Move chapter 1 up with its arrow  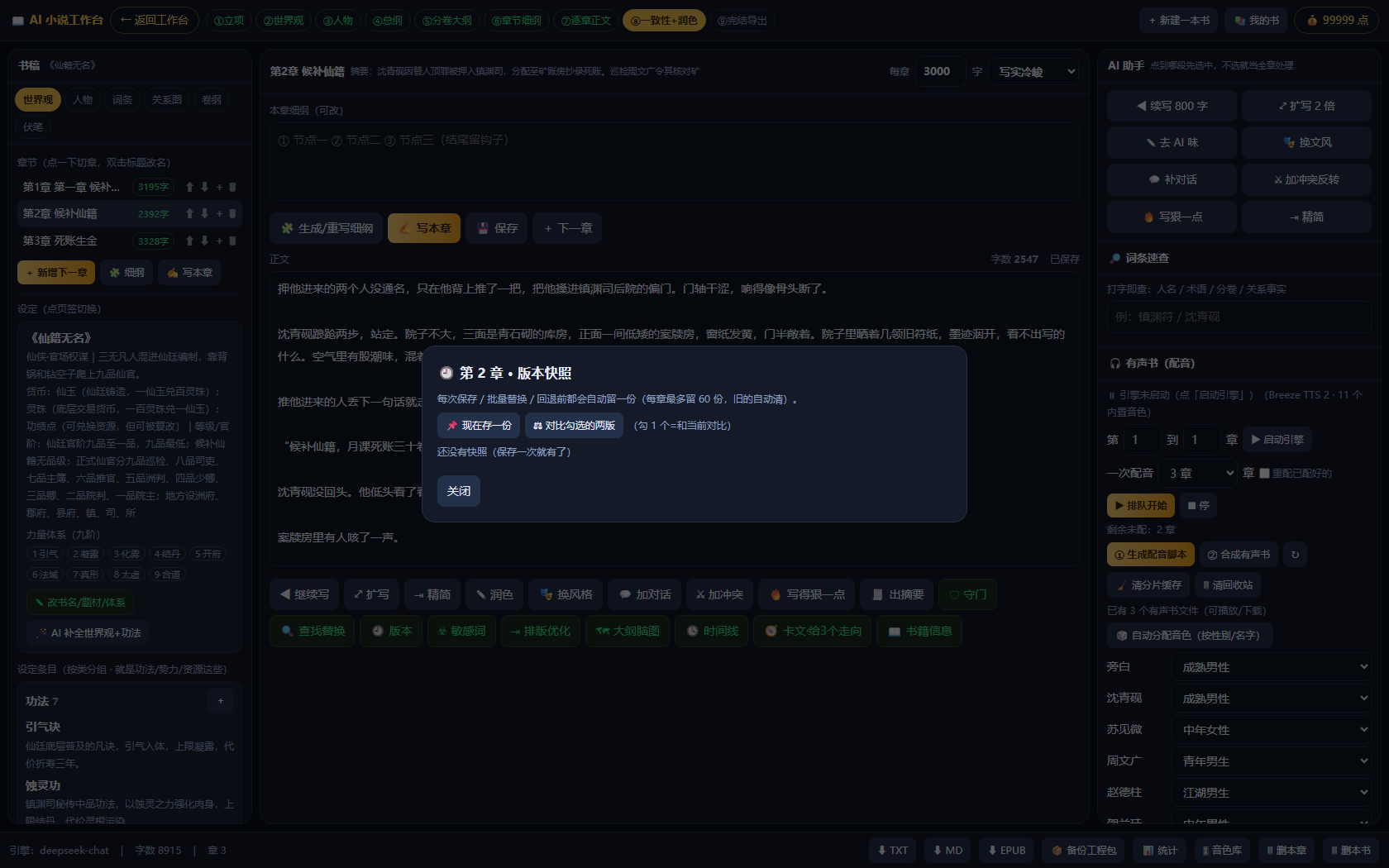[x=190, y=188]
